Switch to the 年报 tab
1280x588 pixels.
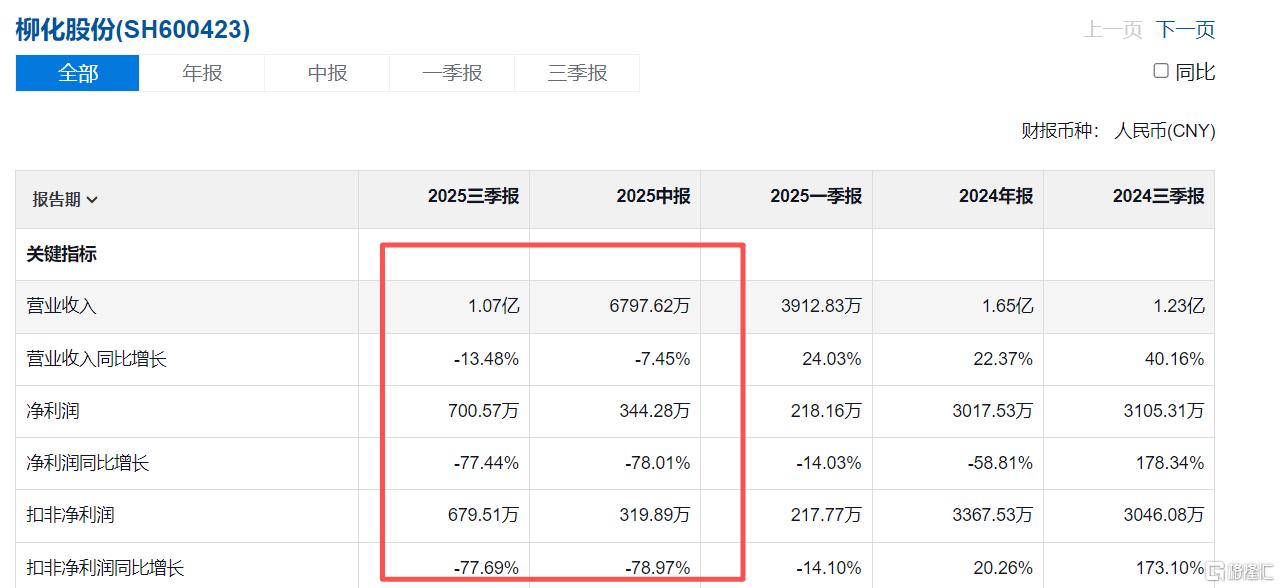tap(202, 73)
